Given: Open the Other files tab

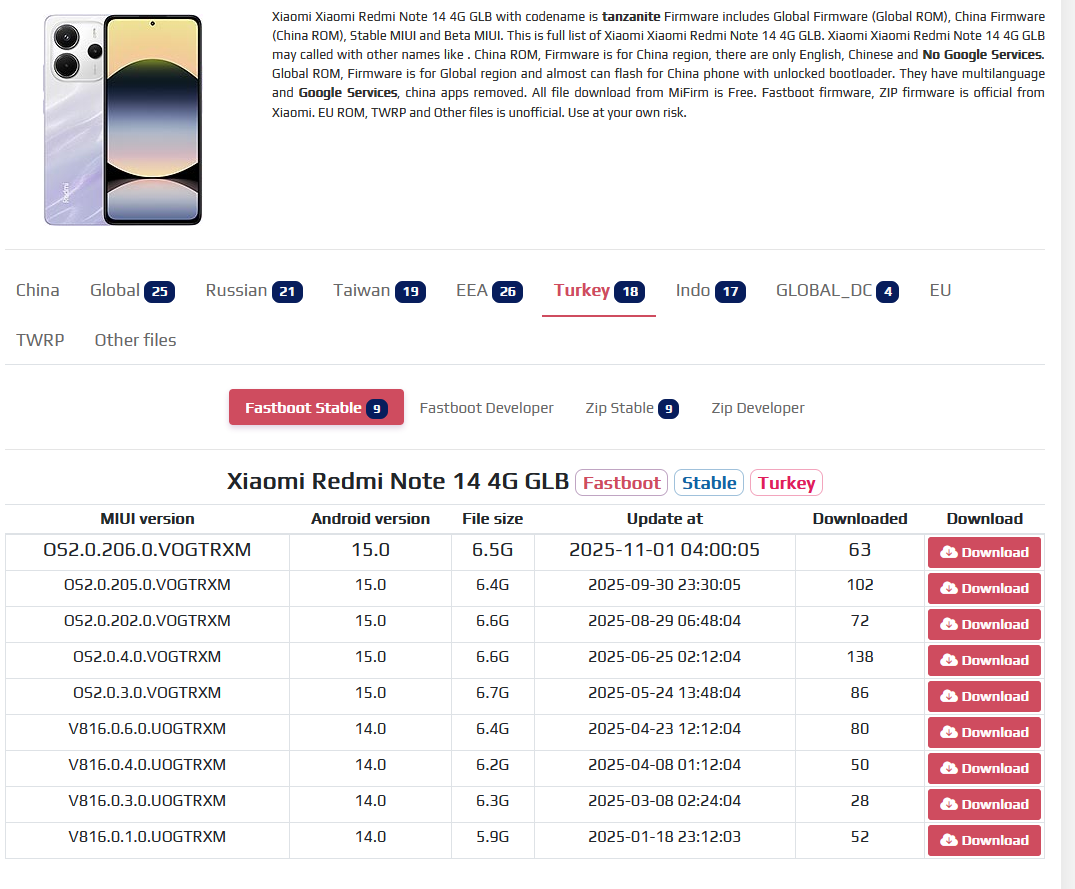Looking at the screenshot, I should (135, 340).
